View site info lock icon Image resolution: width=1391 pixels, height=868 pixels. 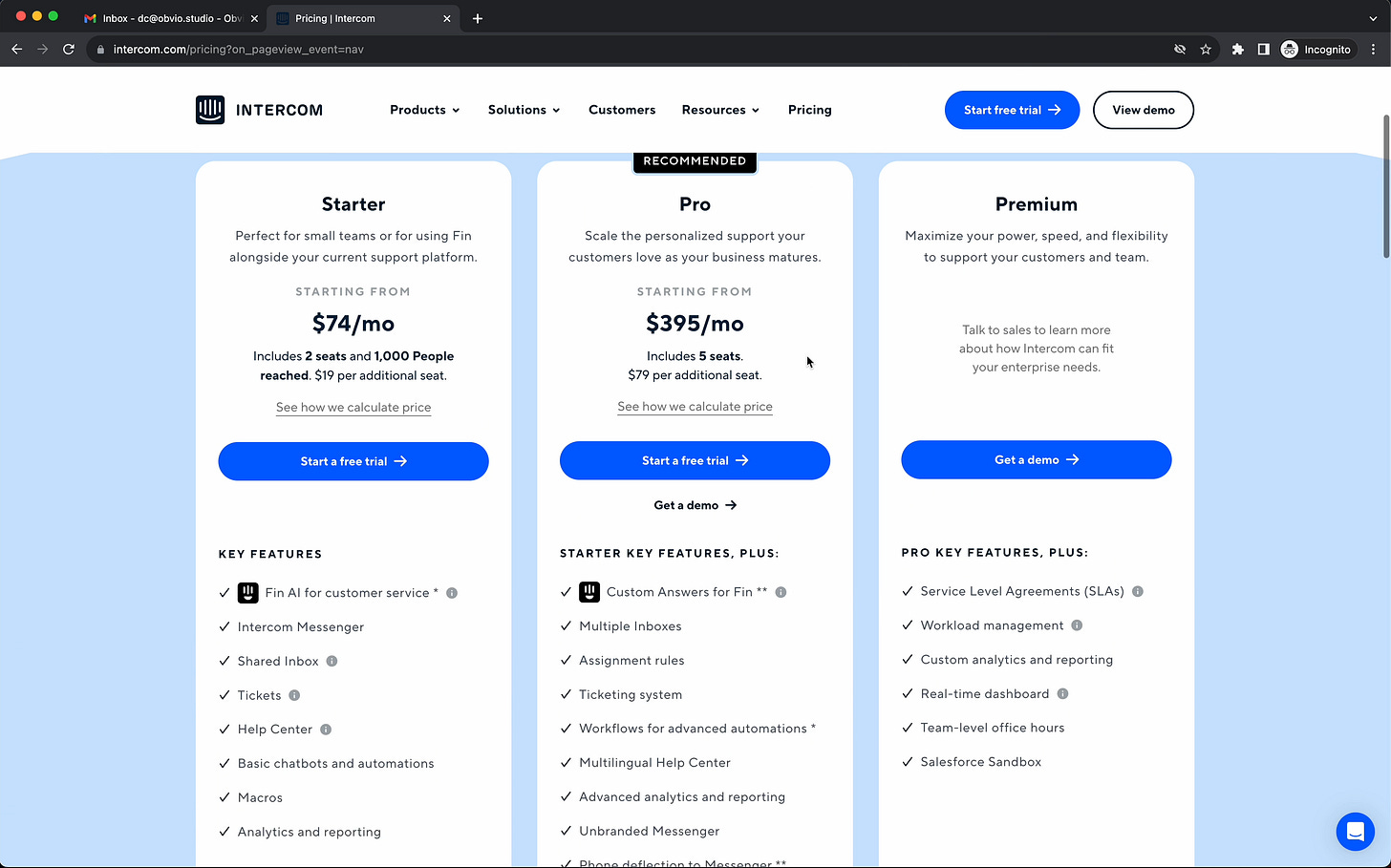100,50
